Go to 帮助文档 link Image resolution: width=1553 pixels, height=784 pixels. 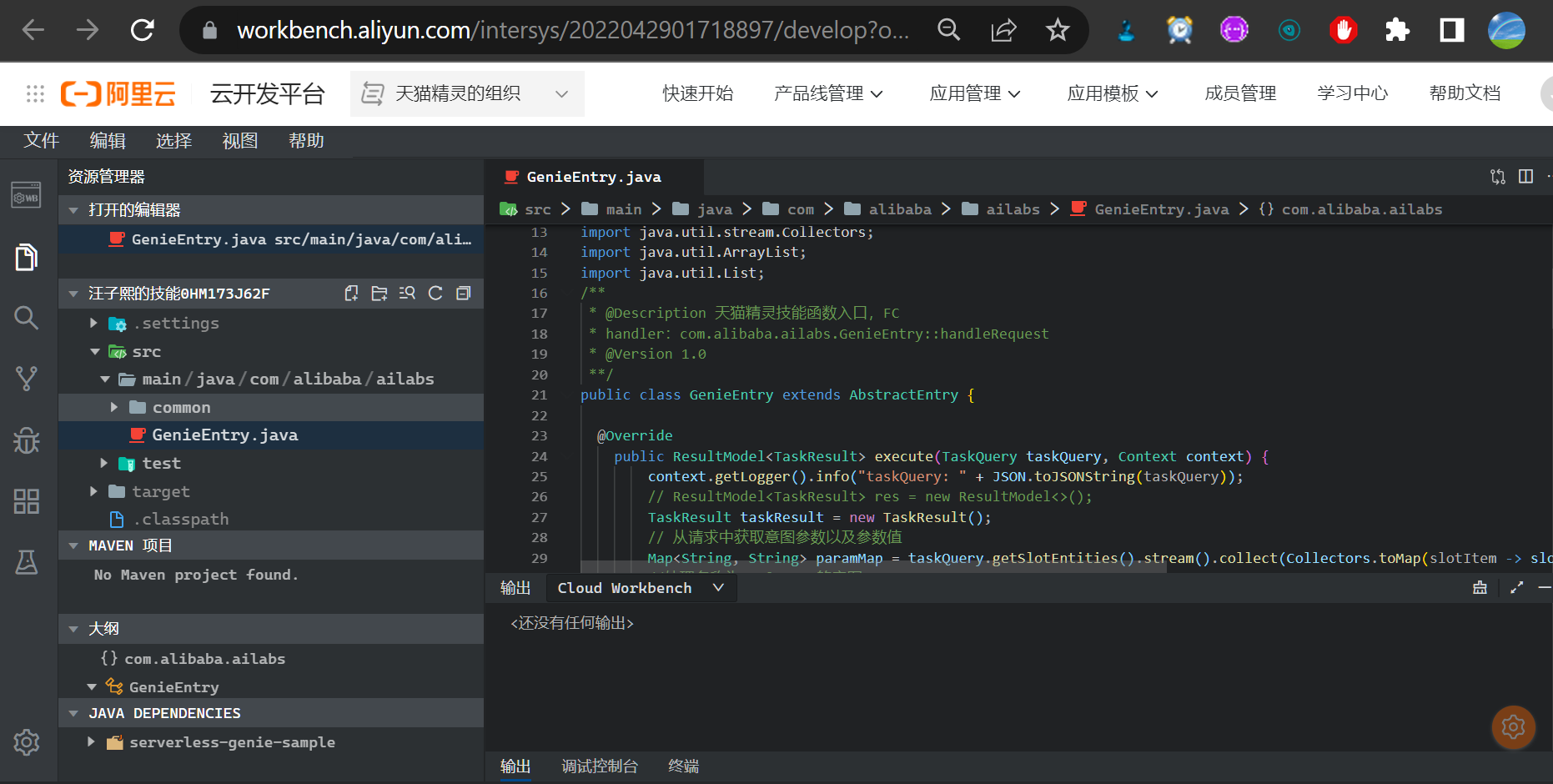pos(1465,93)
